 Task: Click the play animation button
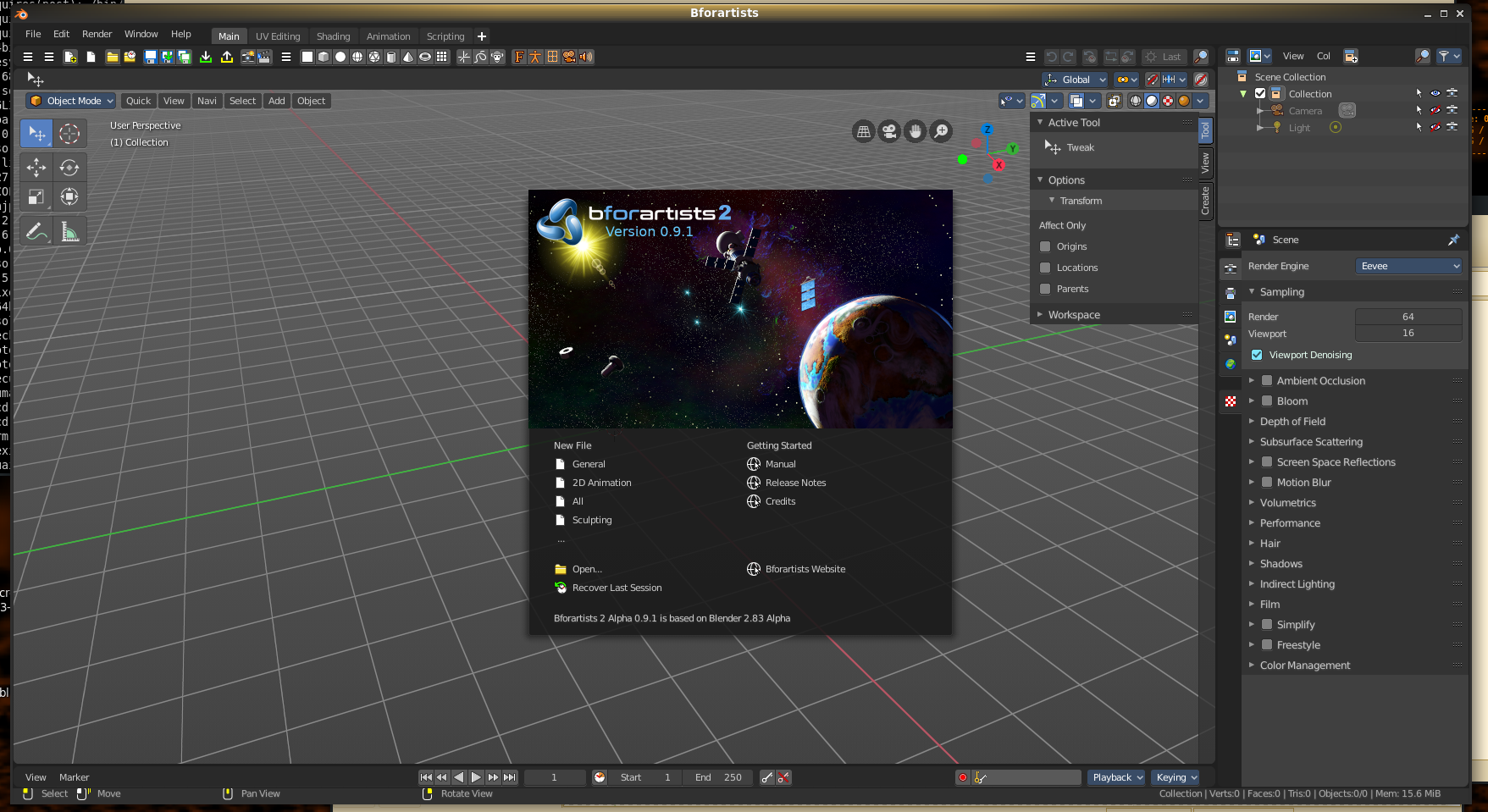(476, 777)
